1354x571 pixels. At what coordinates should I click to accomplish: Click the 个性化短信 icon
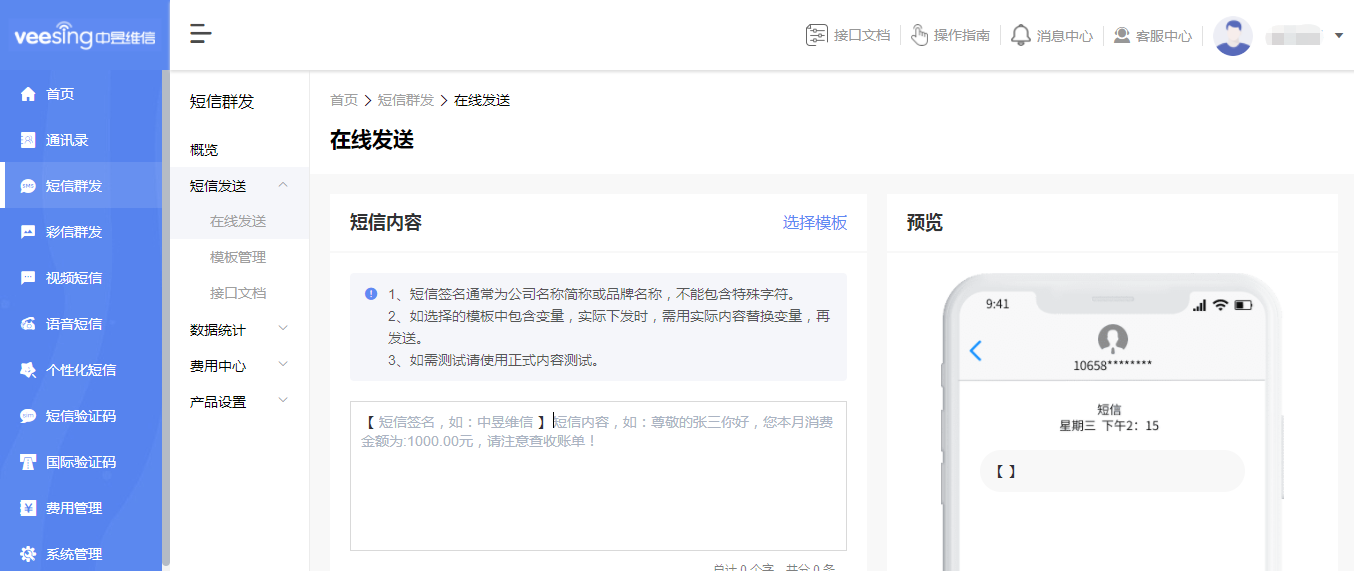click(x=28, y=370)
